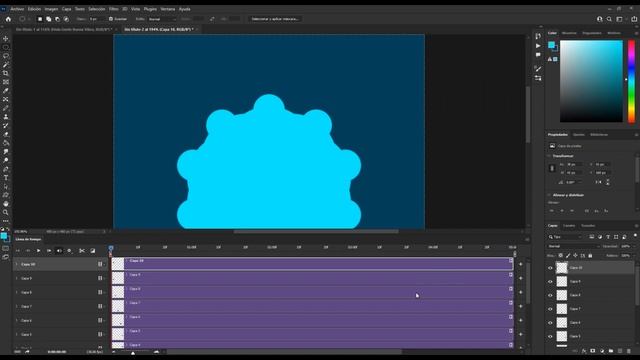Select the Brush tool

pyautogui.click(x=6, y=108)
